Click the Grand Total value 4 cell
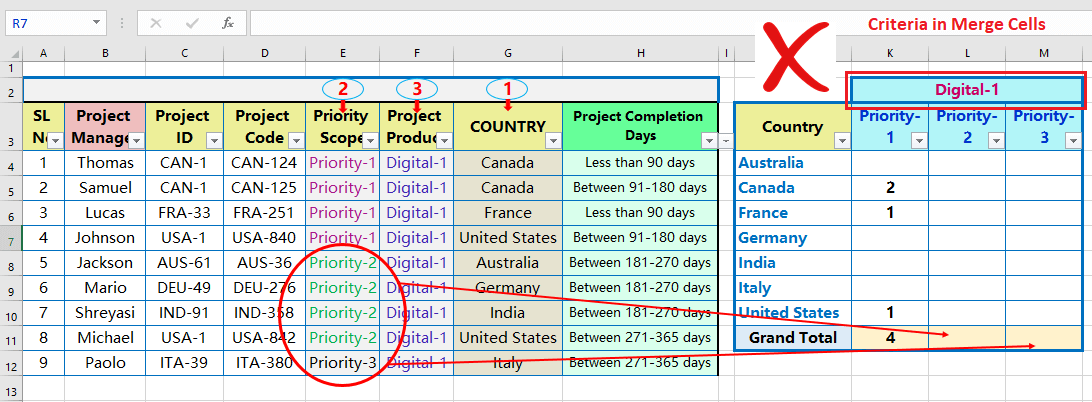The width and height of the screenshot is (1092, 402). pos(890,338)
